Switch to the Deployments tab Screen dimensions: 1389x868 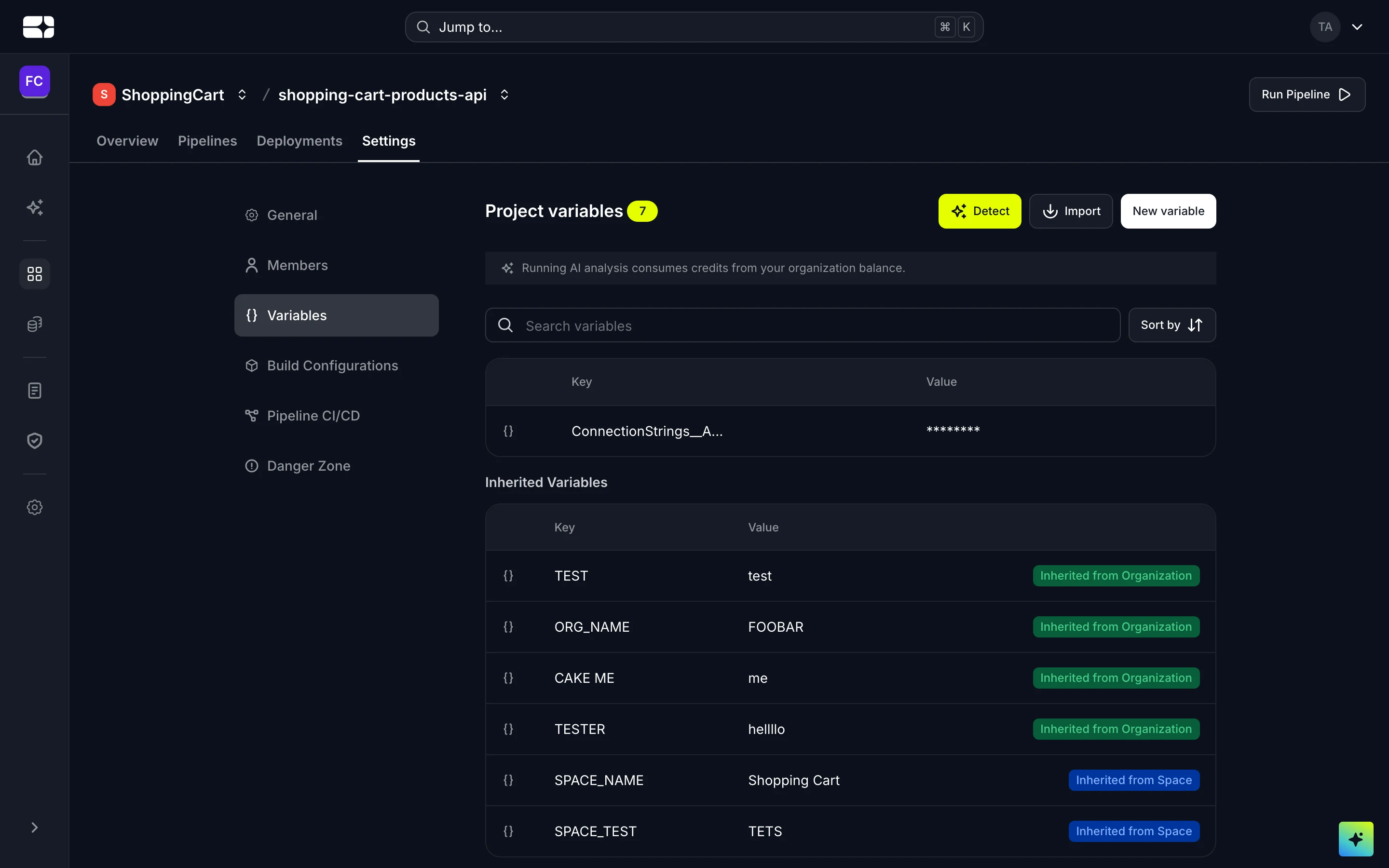300,141
